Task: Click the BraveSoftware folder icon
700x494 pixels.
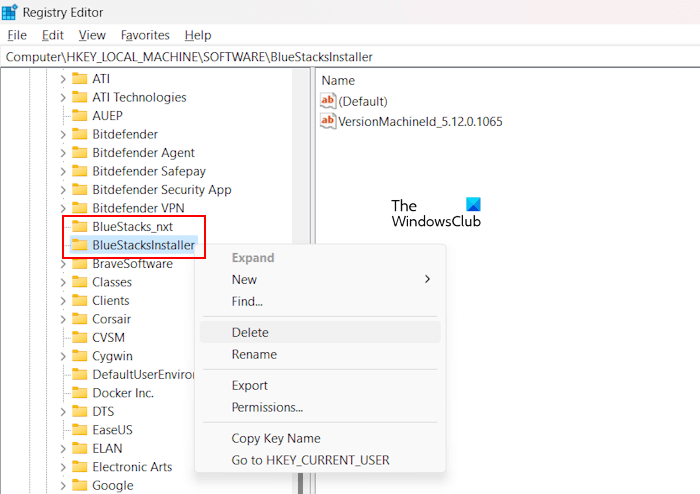Action: 79,263
